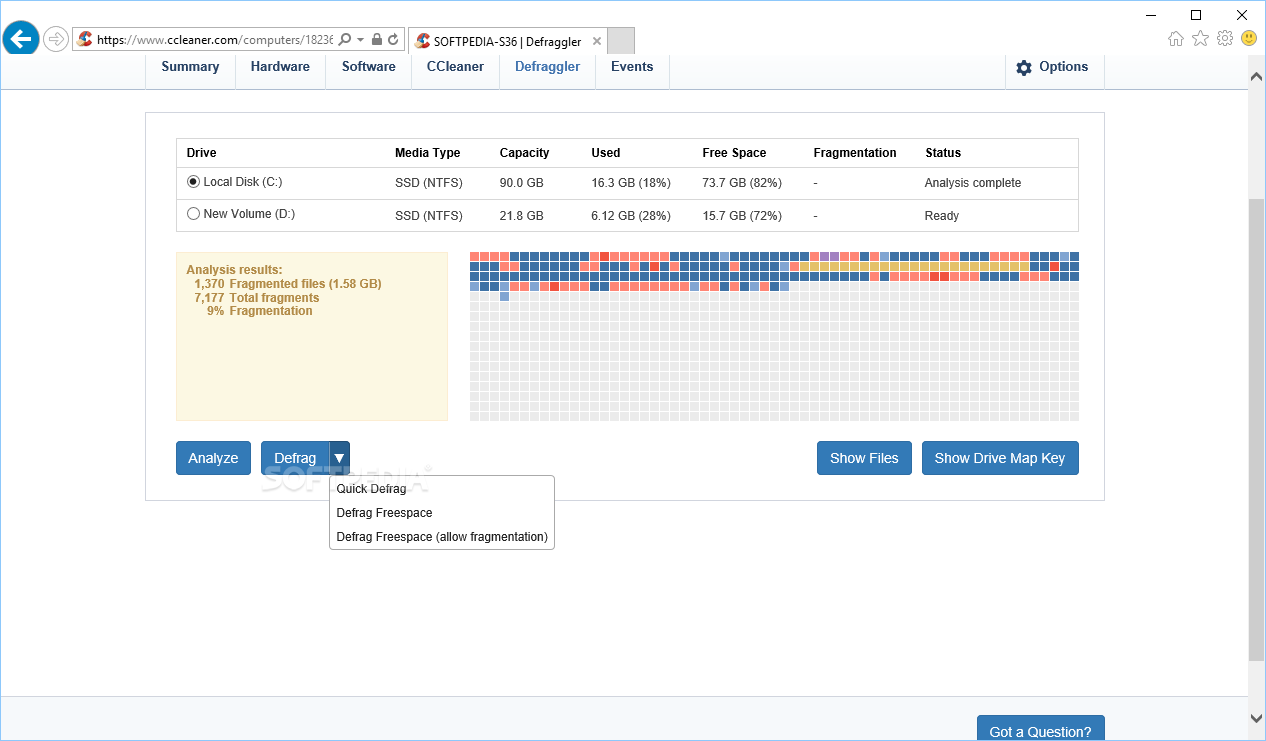Click the Show Files button
This screenshot has height=741, width=1266.
pyautogui.click(x=864, y=458)
